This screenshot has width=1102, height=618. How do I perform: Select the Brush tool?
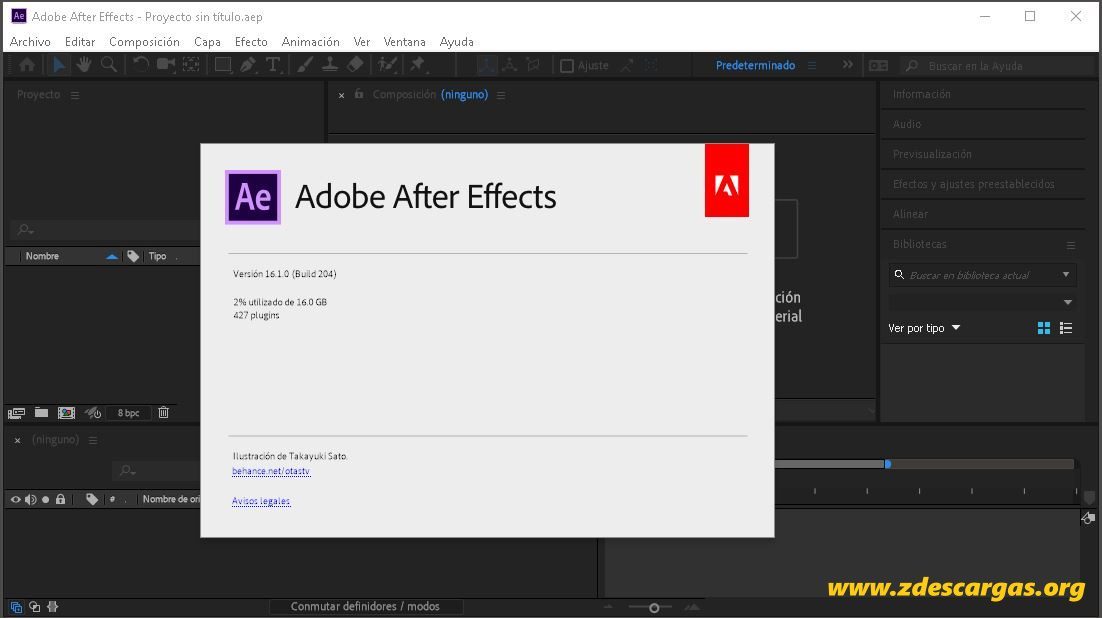point(305,65)
